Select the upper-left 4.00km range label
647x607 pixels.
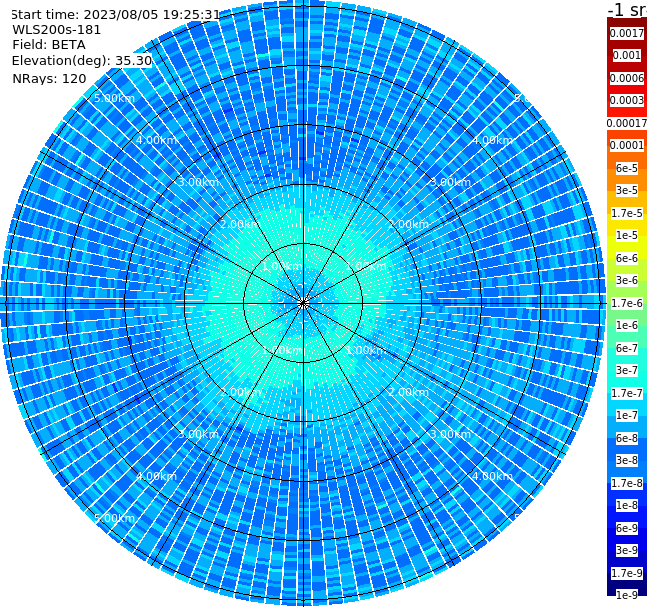coord(156,140)
